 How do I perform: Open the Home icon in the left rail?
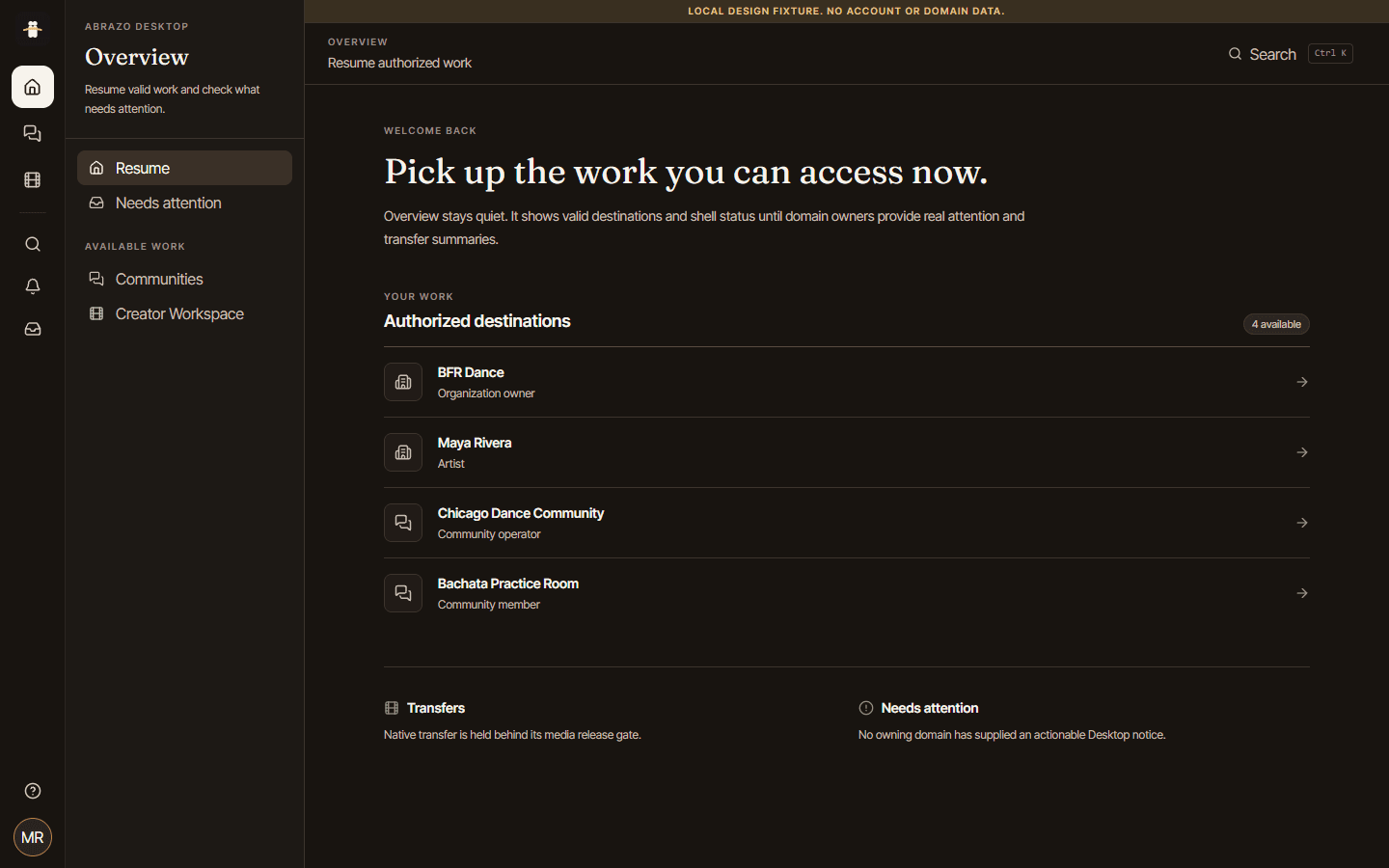[33, 87]
